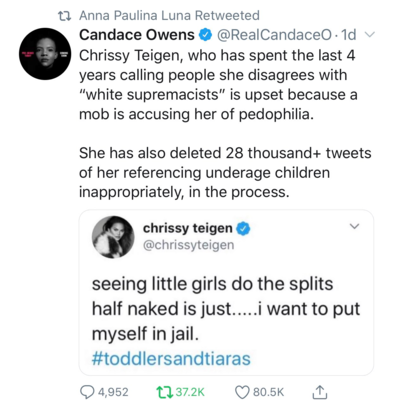View the 37.2K retweet count
The width and height of the screenshot is (393, 407).
coord(190,392)
